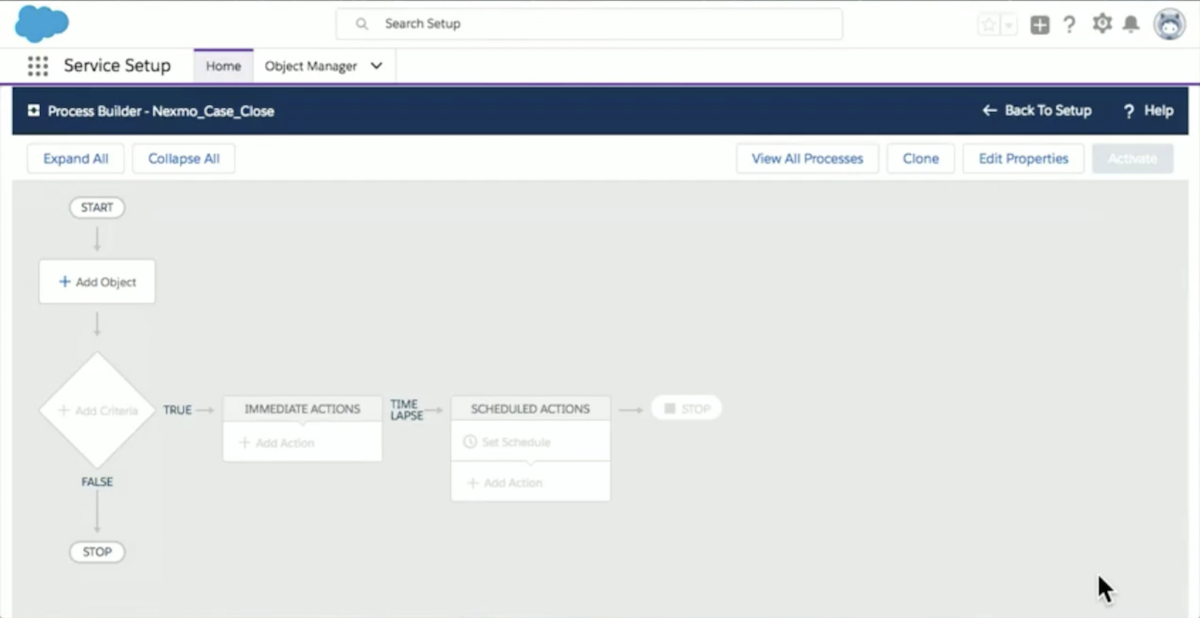Click the IMMEDIATE ACTIONS header
This screenshot has width=1200, height=618.
[x=302, y=409]
